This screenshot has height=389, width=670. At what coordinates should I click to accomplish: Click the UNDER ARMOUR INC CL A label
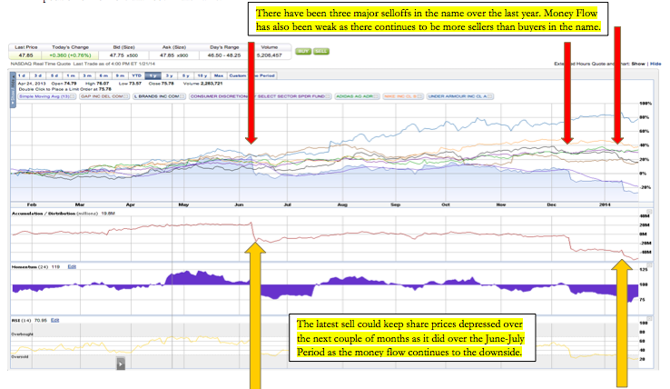click(x=458, y=97)
